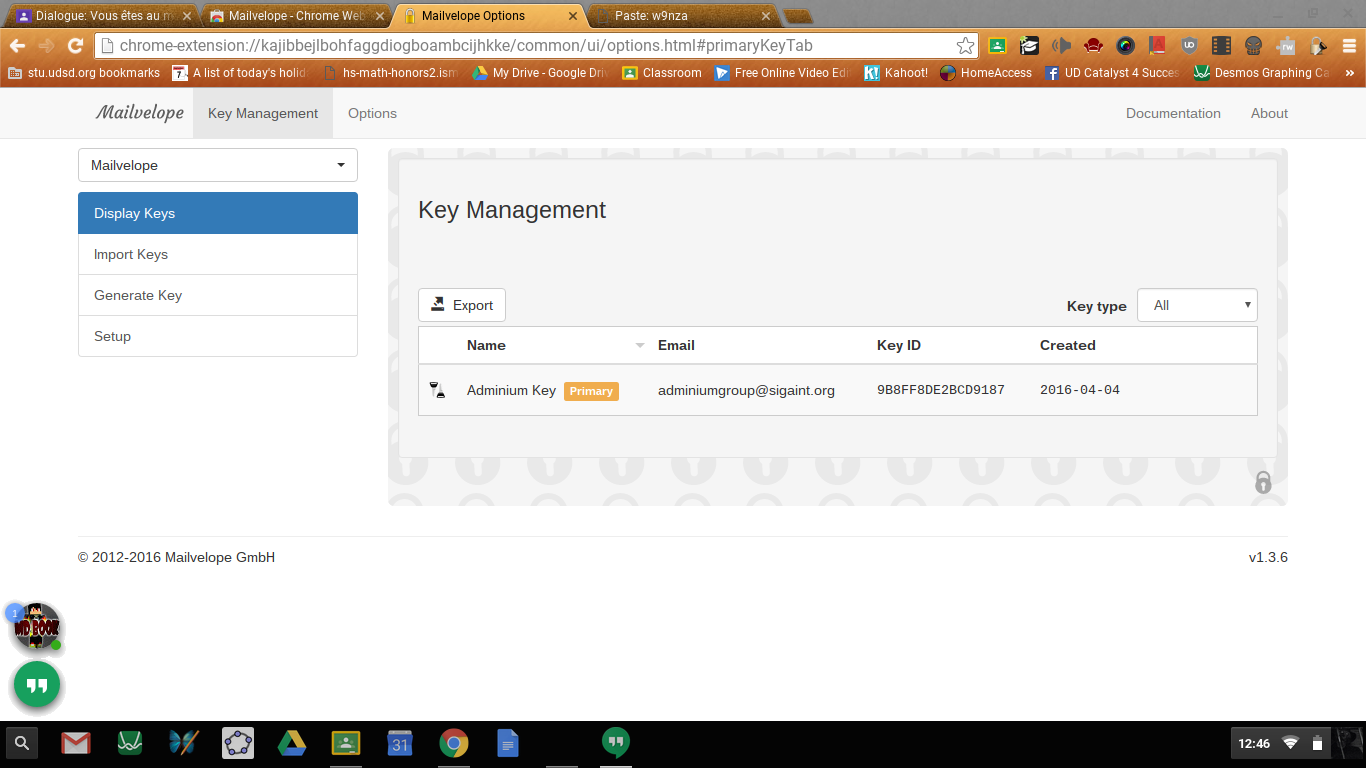Open the Hangouts chat bubble on the left
This screenshot has height=768, width=1366.
click(37, 685)
